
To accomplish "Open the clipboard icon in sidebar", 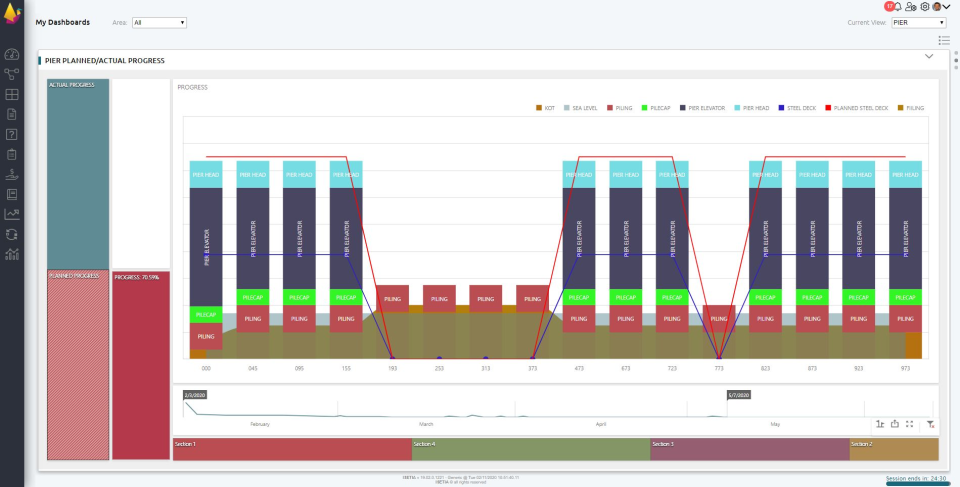I will pyautogui.click(x=12, y=154).
